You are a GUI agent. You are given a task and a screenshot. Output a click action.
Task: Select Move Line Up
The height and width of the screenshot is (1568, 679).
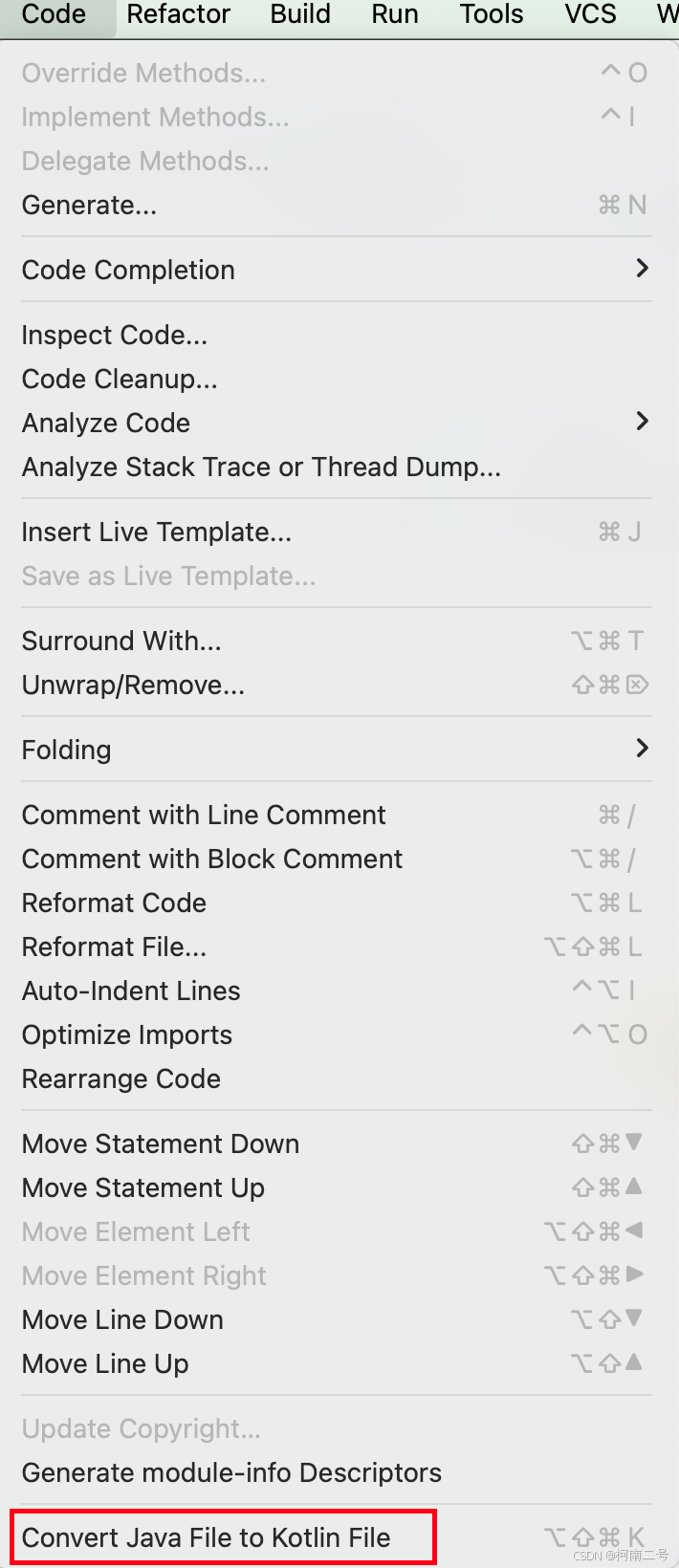click(x=104, y=1363)
